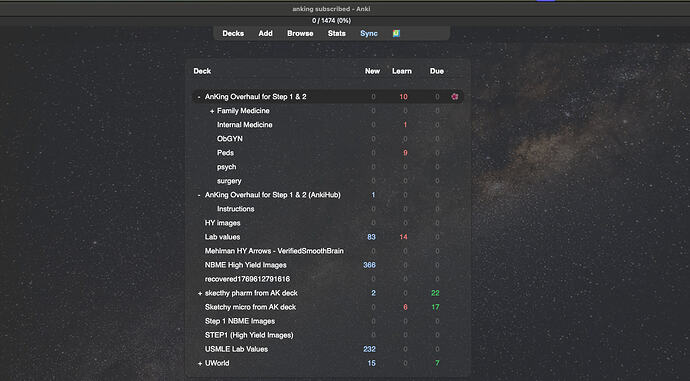
Task: Open the NBME High Yield Images deck
Action: pyautogui.click(x=246, y=265)
